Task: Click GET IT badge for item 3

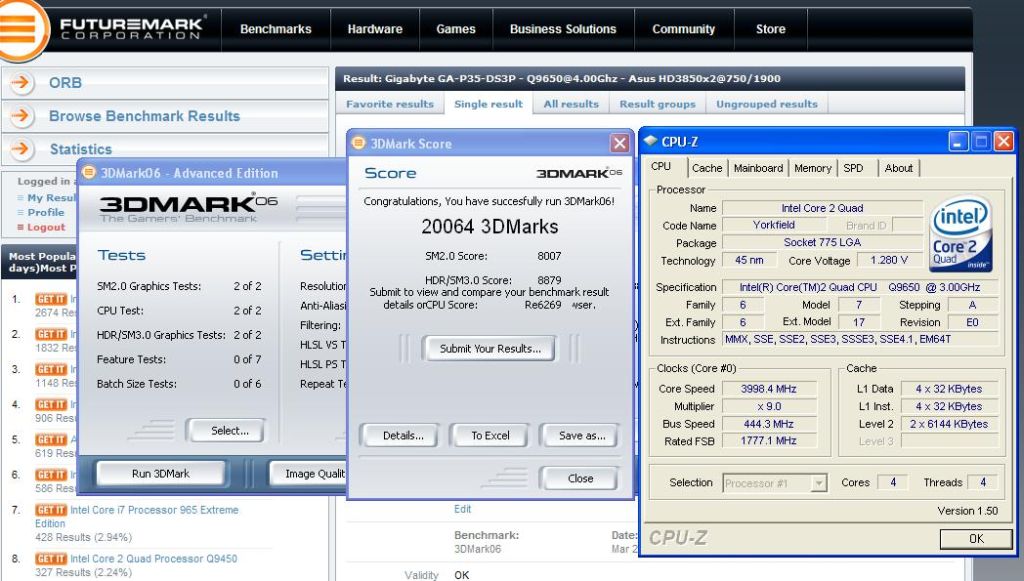Action: [51, 369]
